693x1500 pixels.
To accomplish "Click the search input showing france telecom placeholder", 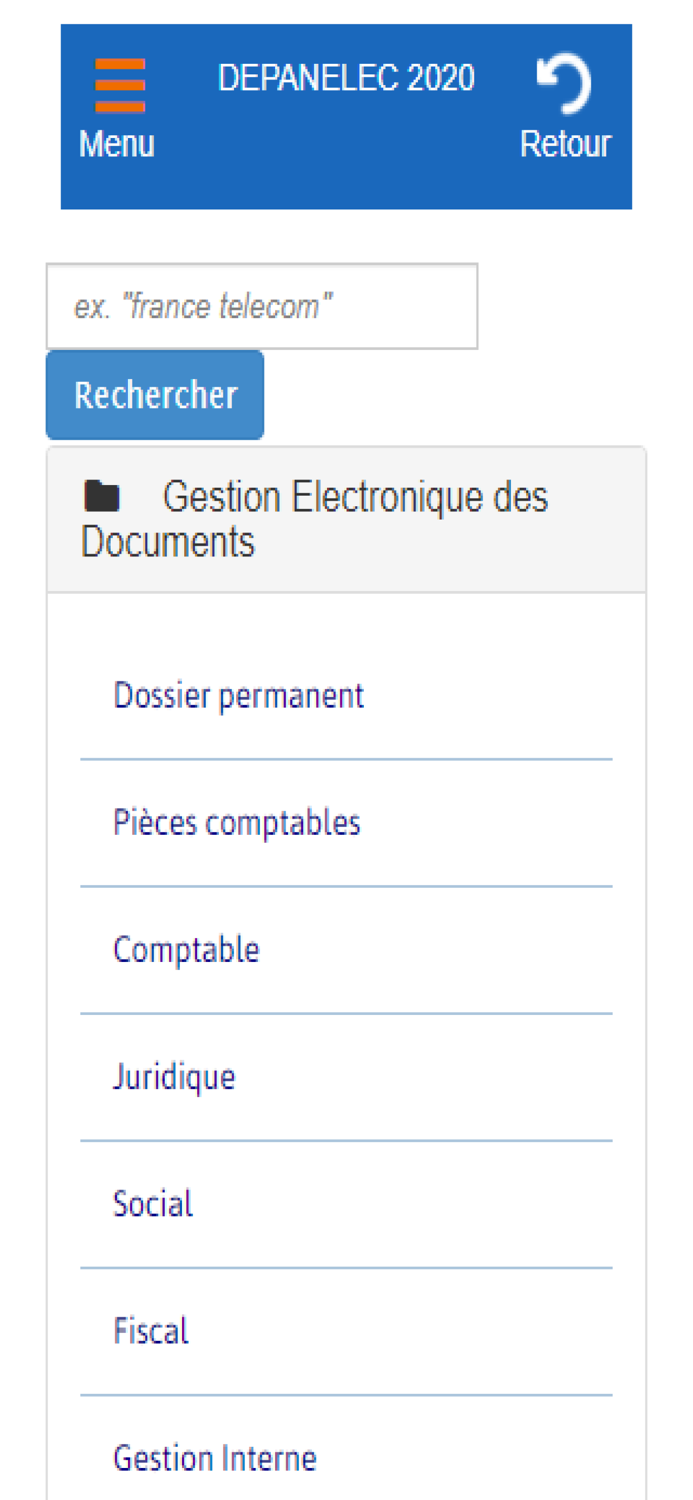I will click(x=262, y=306).
